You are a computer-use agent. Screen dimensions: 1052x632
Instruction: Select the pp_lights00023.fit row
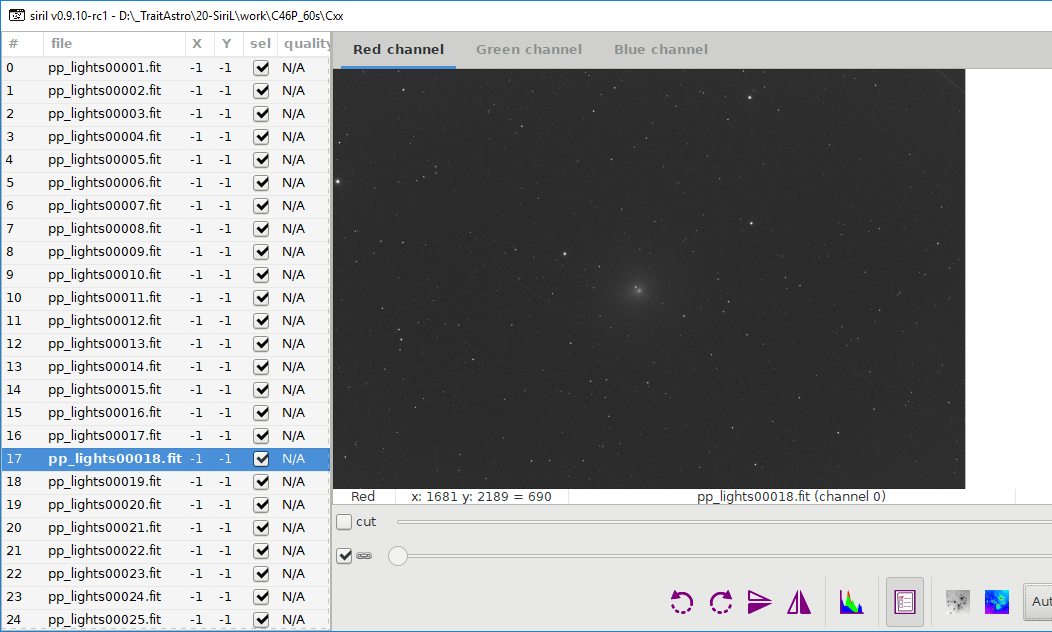click(166, 574)
